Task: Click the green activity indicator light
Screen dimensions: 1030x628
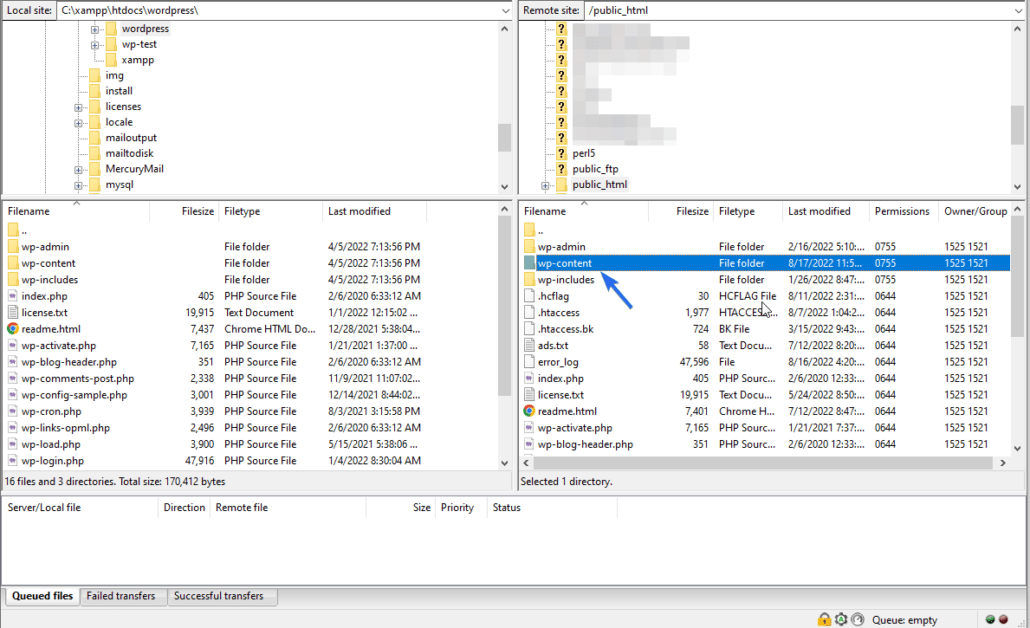Action: [991, 619]
